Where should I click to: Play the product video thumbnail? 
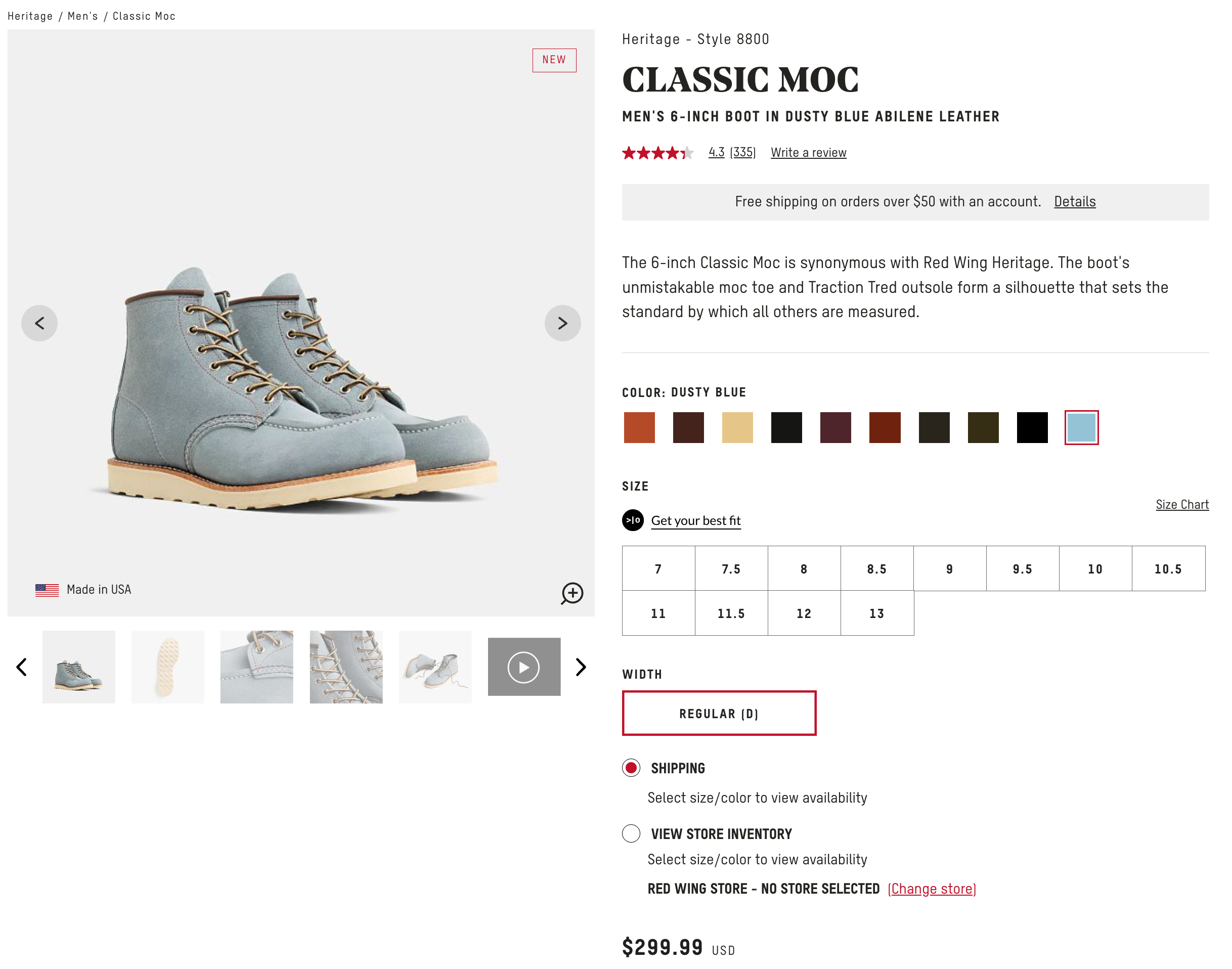tap(523, 667)
